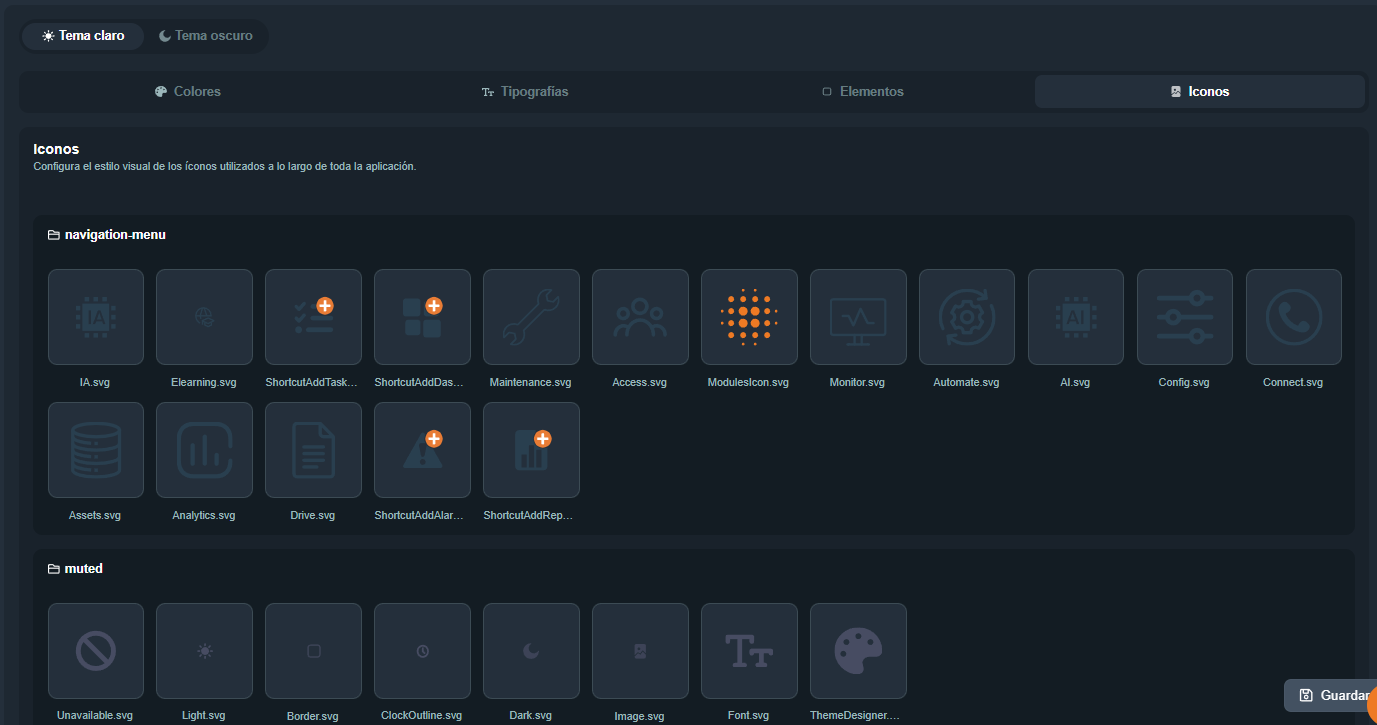
Task: Open the Analytics chart icon
Action: pos(204,450)
